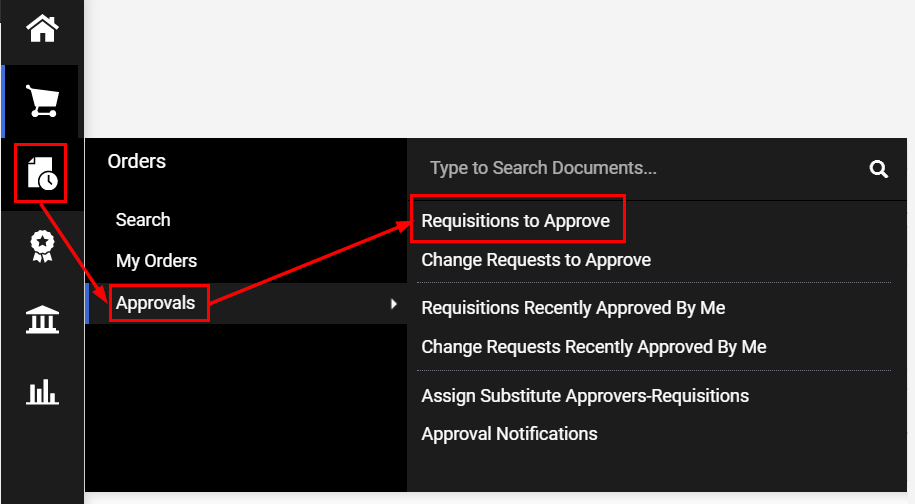Click the blue active marker beside Approvals

click(87, 303)
